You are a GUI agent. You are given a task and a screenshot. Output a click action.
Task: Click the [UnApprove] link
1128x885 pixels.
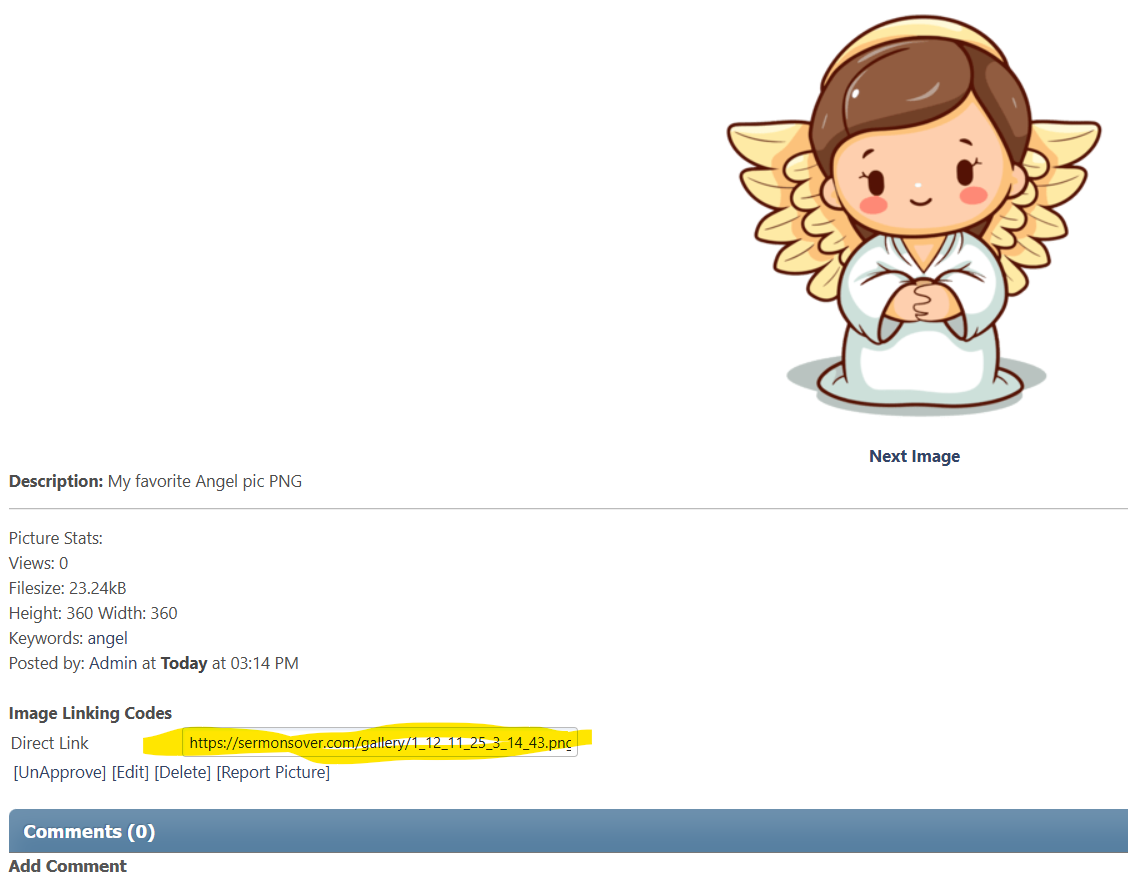[59, 772]
